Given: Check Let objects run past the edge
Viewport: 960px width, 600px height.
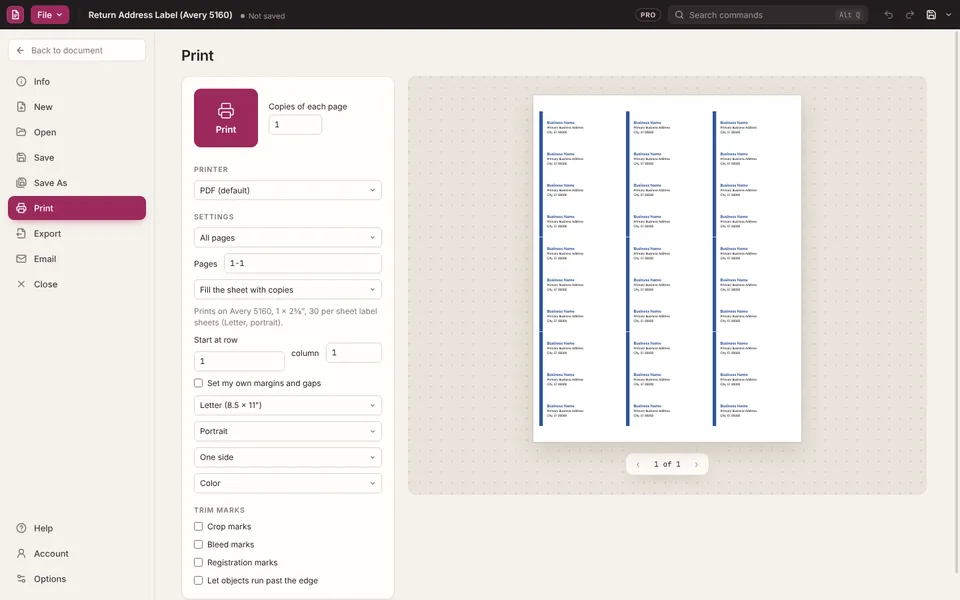Looking at the screenshot, I should (198, 580).
